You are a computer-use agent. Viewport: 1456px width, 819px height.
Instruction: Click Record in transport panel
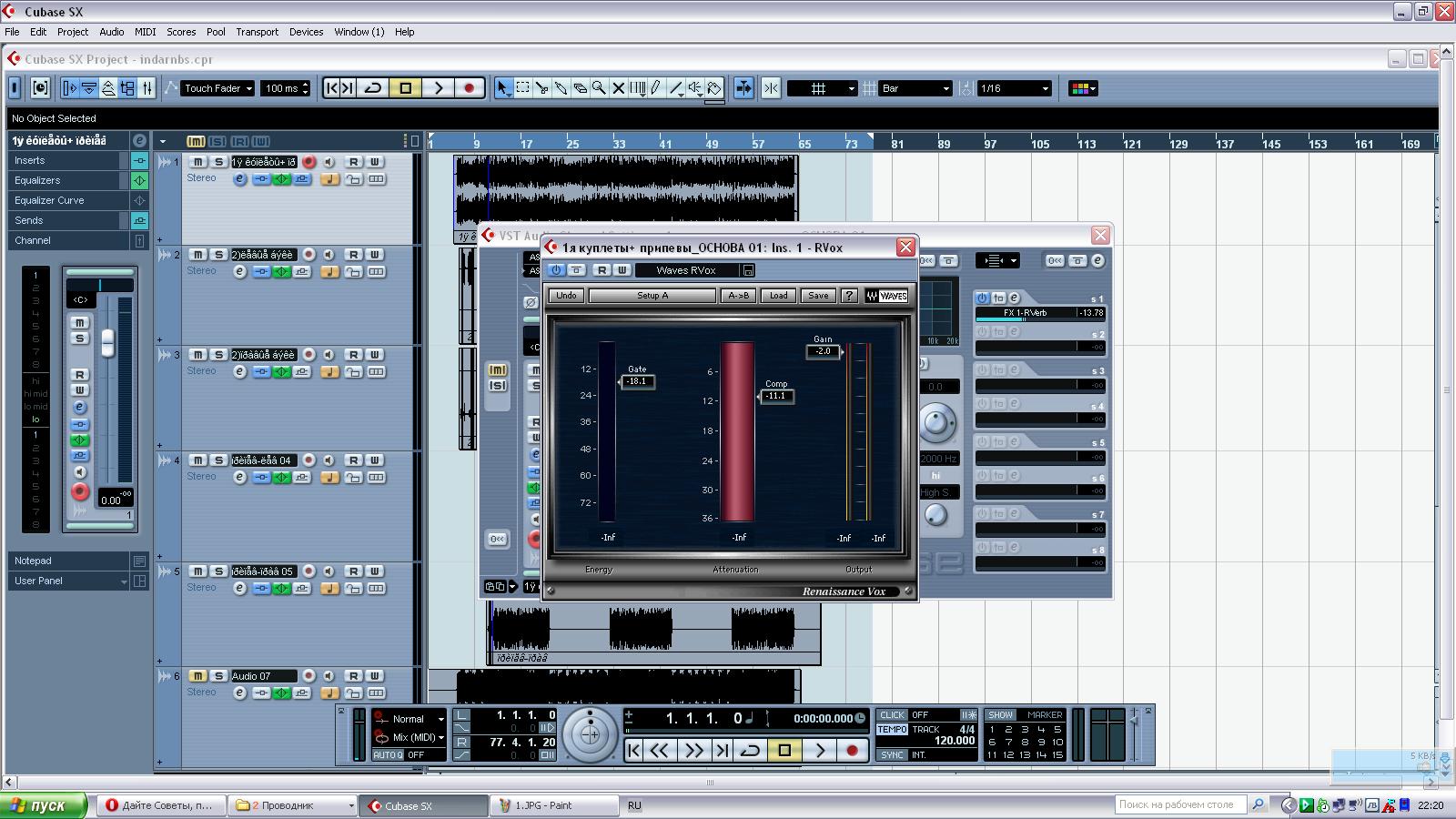click(x=853, y=751)
